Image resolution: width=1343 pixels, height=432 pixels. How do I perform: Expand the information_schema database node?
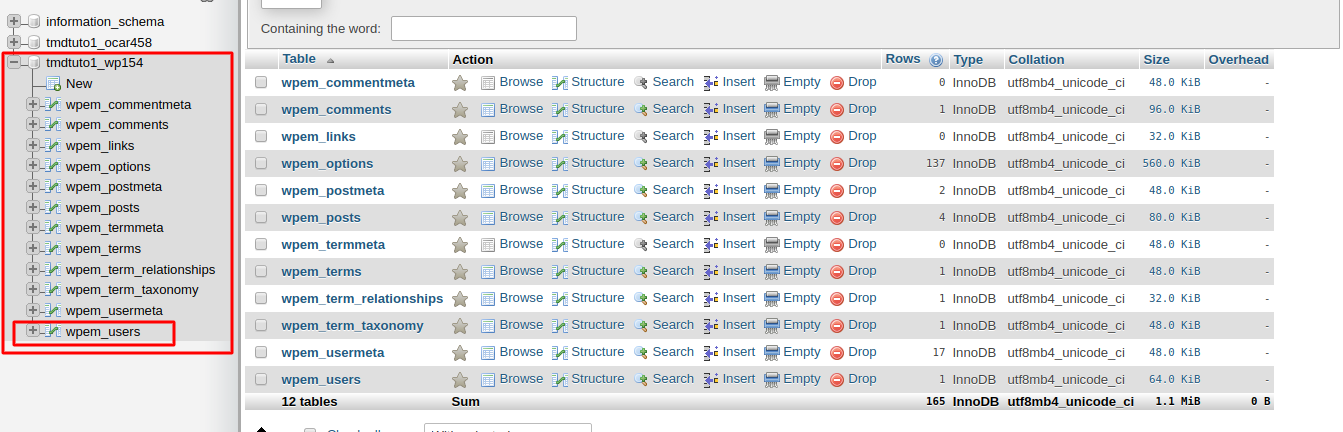coord(14,21)
